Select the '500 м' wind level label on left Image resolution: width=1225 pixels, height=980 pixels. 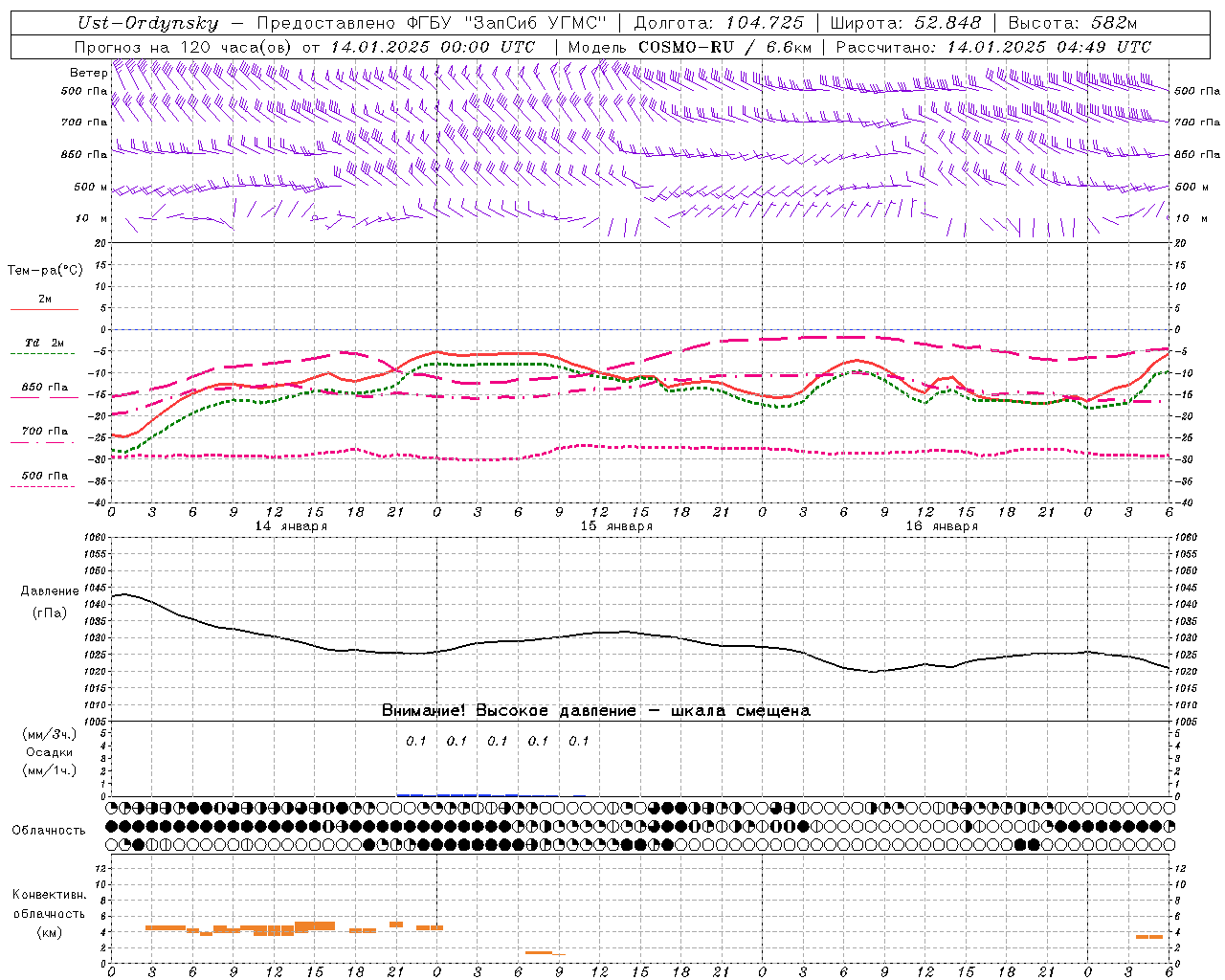pos(91,187)
